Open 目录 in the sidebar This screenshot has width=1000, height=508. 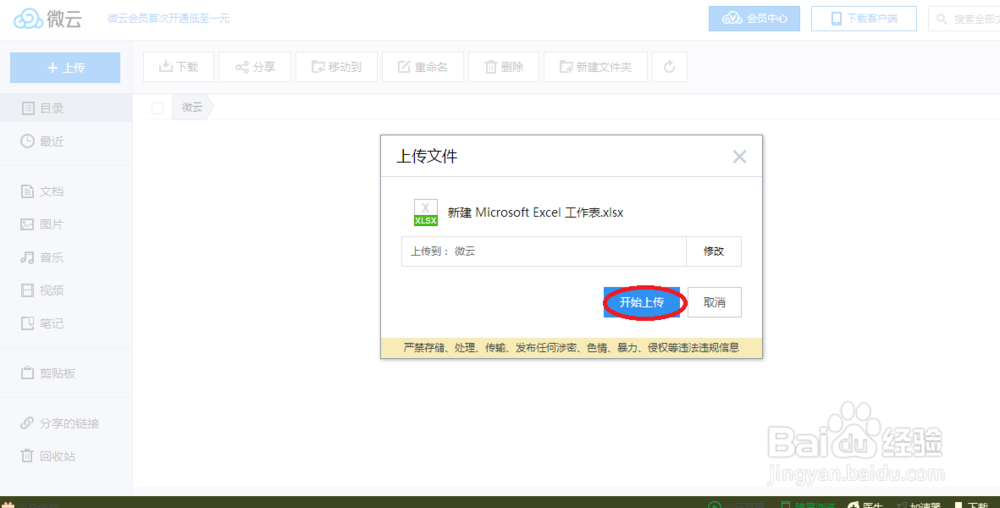pyautogui.click(x=66, y=108)
